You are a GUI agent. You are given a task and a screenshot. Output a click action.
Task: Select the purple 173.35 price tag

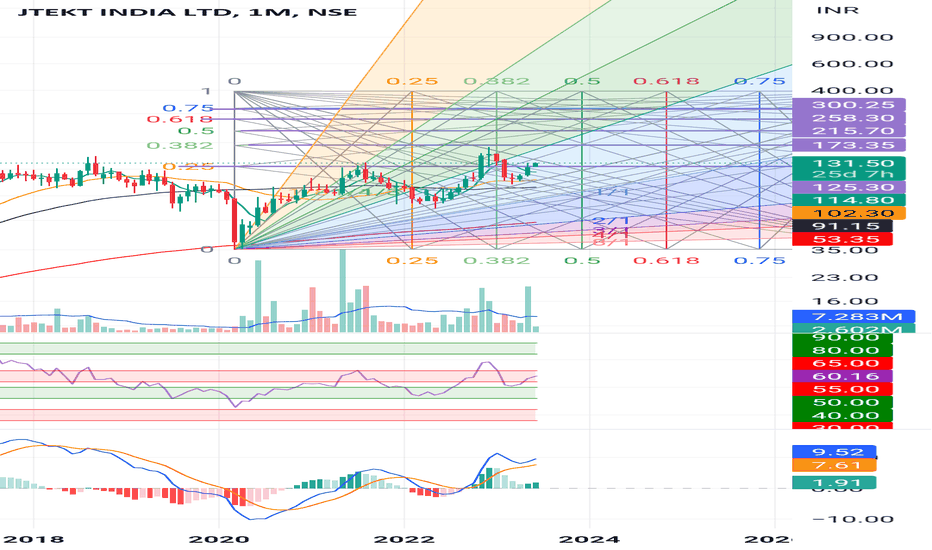(849, 145)
